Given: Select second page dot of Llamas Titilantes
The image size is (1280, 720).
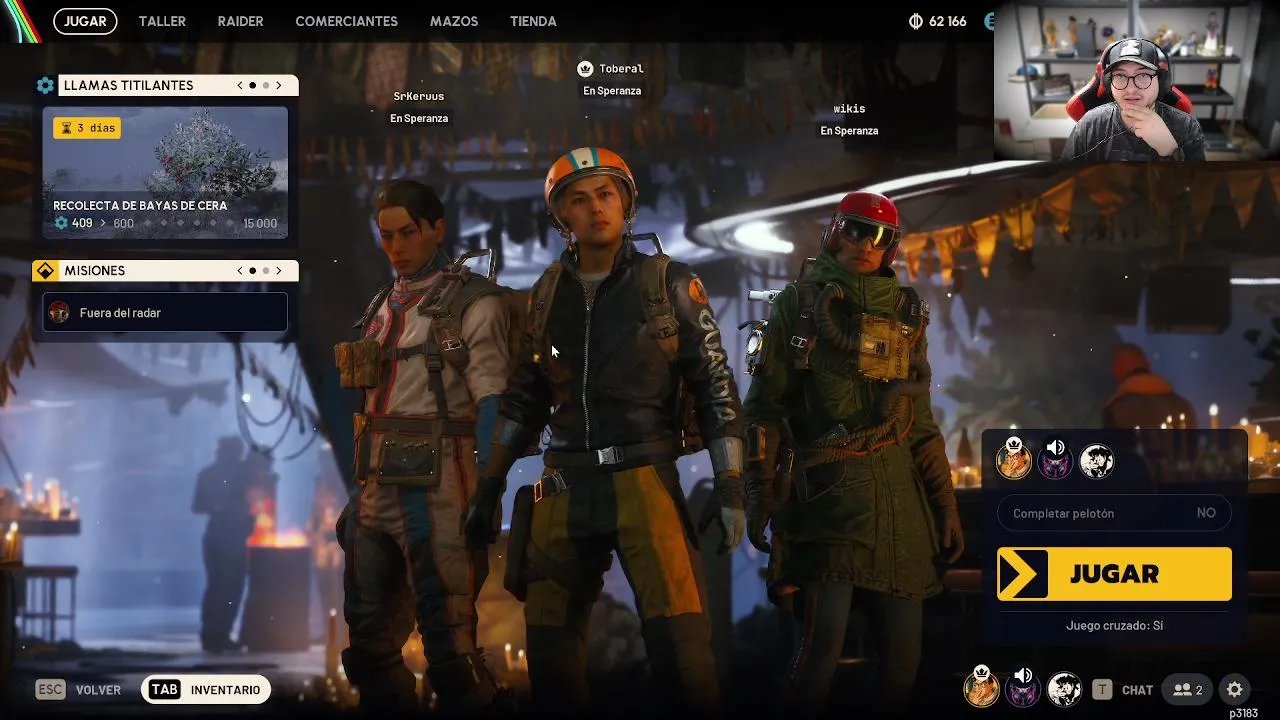Looking at the screenshot, I should 266,86.
